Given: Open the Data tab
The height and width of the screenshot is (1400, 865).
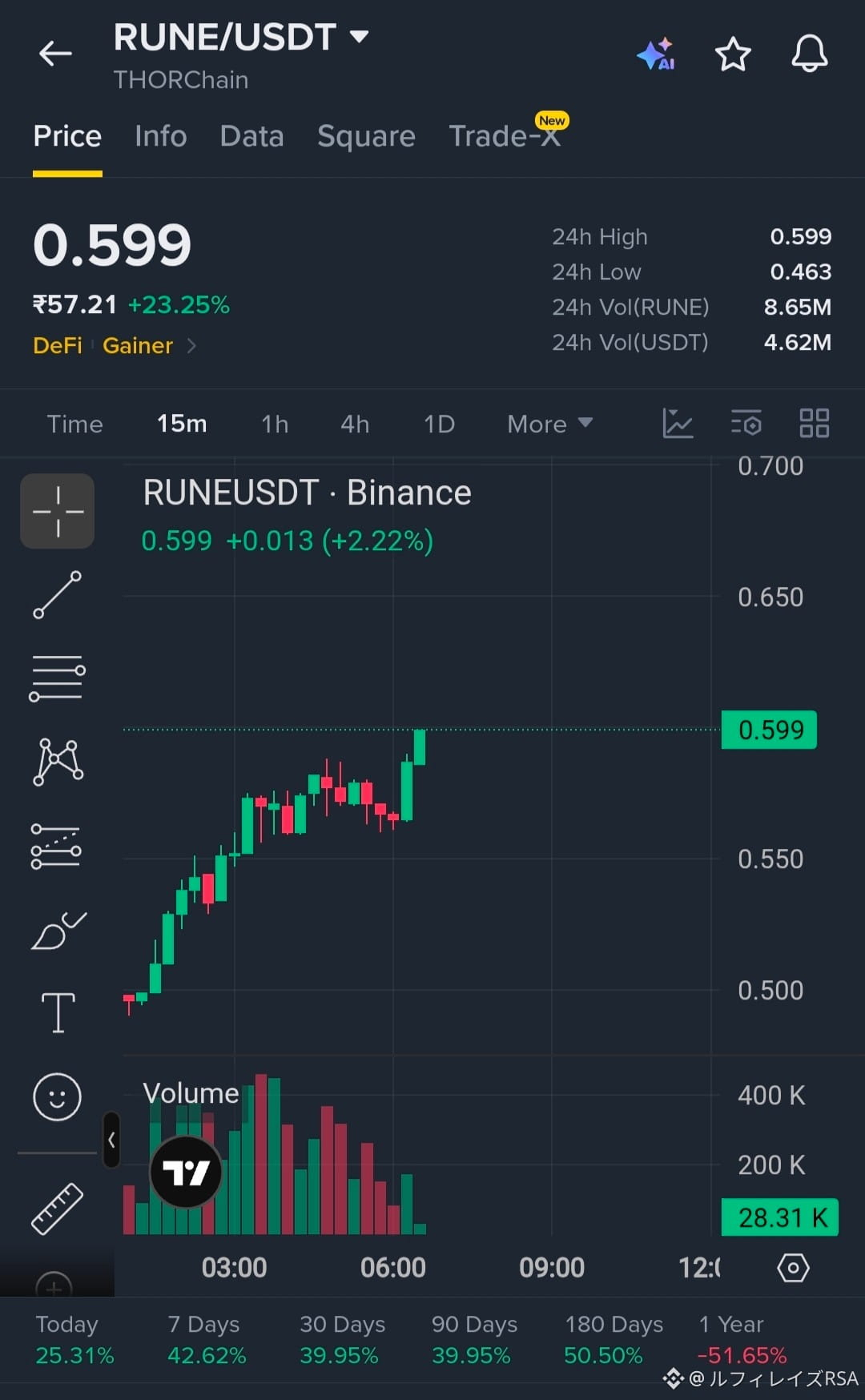Looking at the screenshot, I should pos(252,136).
